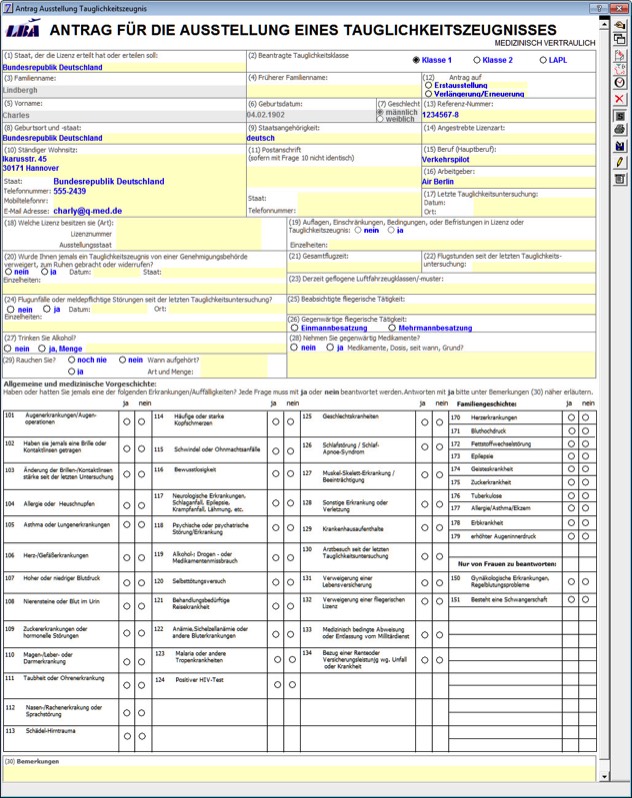
Task: Click the Familienname field containing Lindbergh
Action: pos(122,90)
